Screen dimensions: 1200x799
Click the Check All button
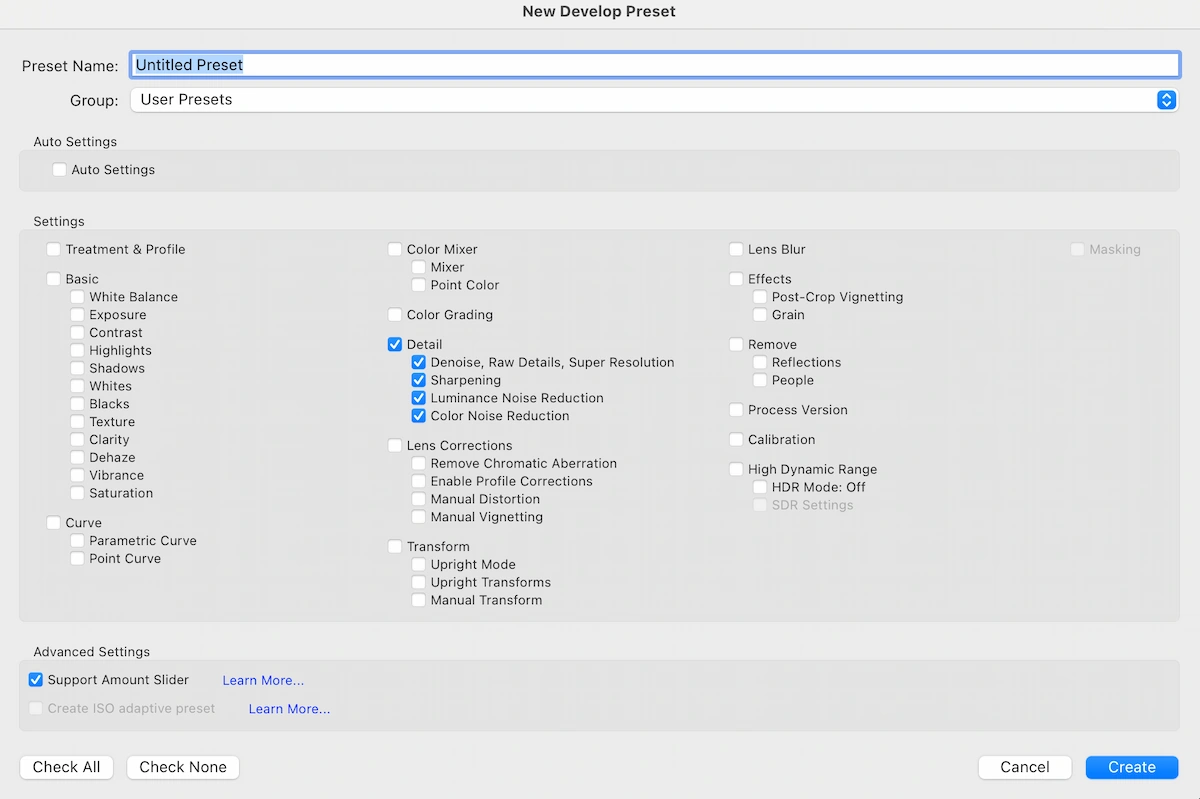[x=66, y=767]
